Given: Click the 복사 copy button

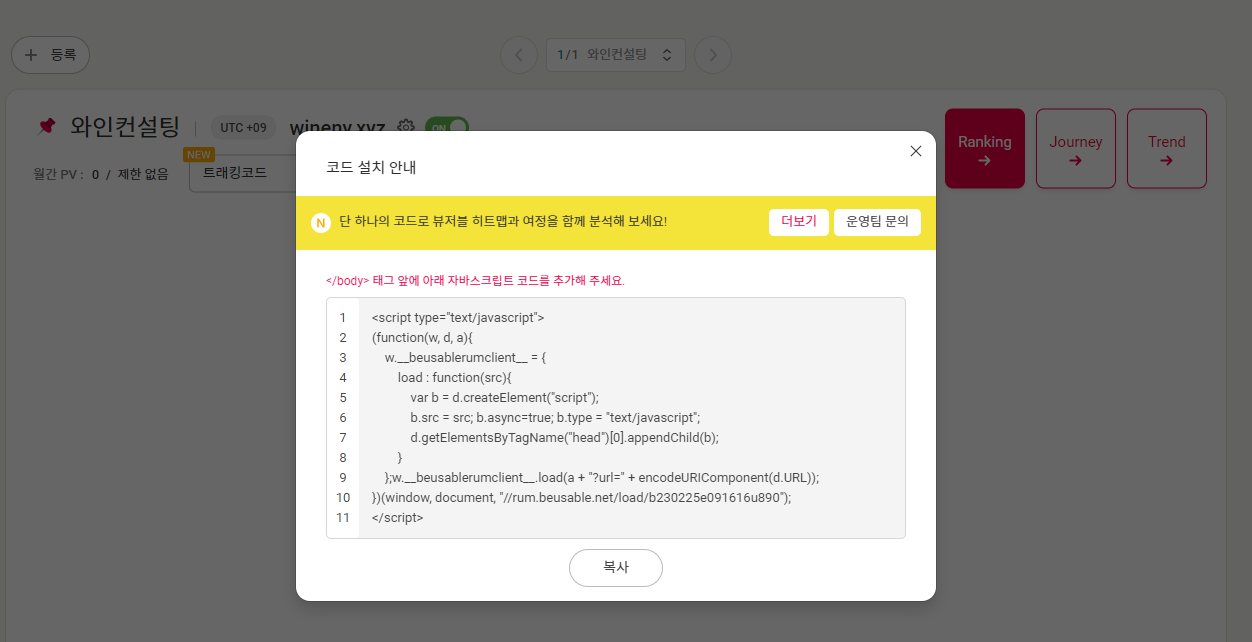Looking at the screenshot, I should coord(616,567).
